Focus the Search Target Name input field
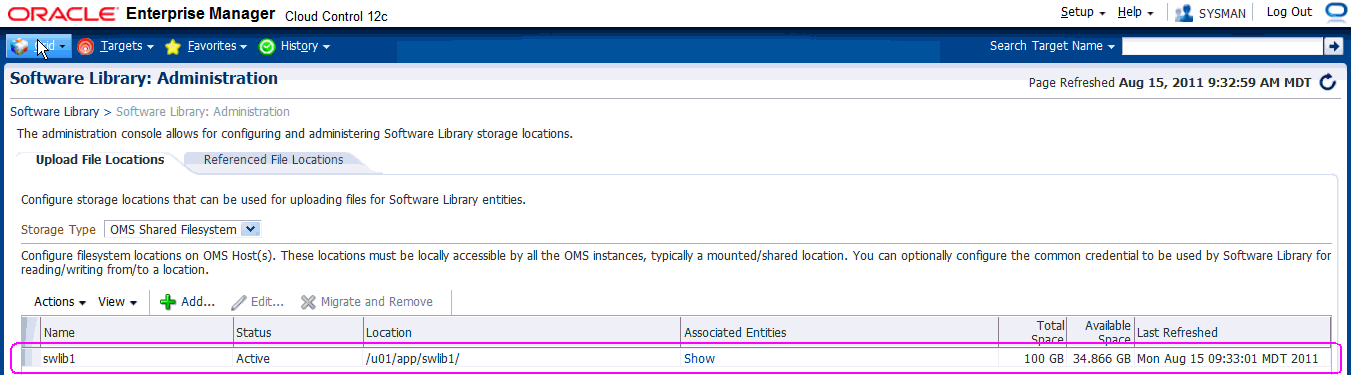 pos(1222,46)
